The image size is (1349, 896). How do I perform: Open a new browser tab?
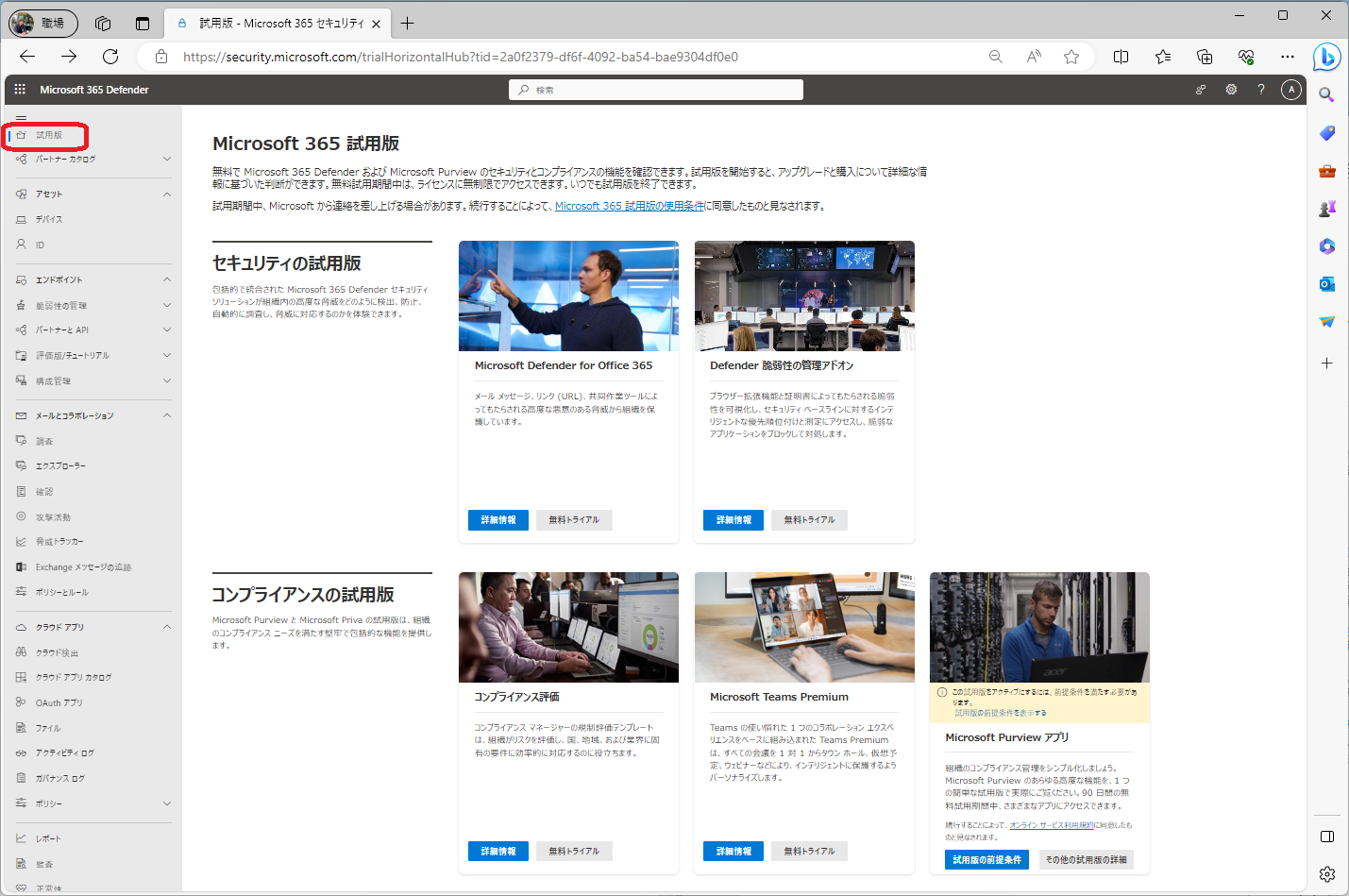407,23
